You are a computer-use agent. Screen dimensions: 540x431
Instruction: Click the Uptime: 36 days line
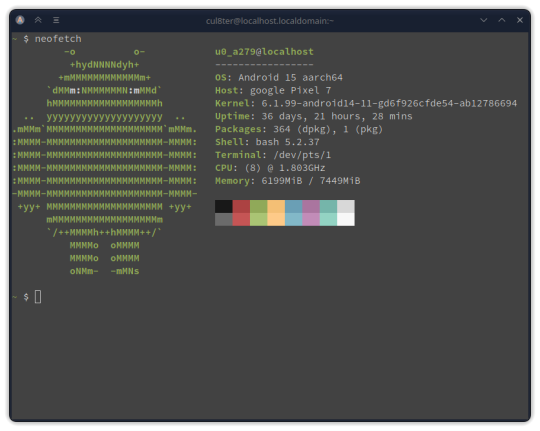click(x=314, y=116)
